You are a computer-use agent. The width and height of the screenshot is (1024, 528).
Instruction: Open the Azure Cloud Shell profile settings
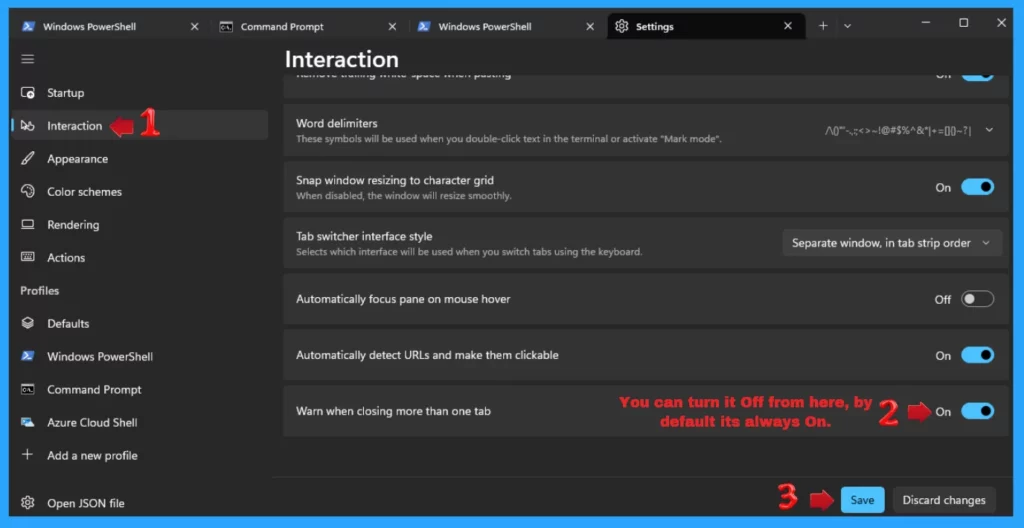point(140,422)
